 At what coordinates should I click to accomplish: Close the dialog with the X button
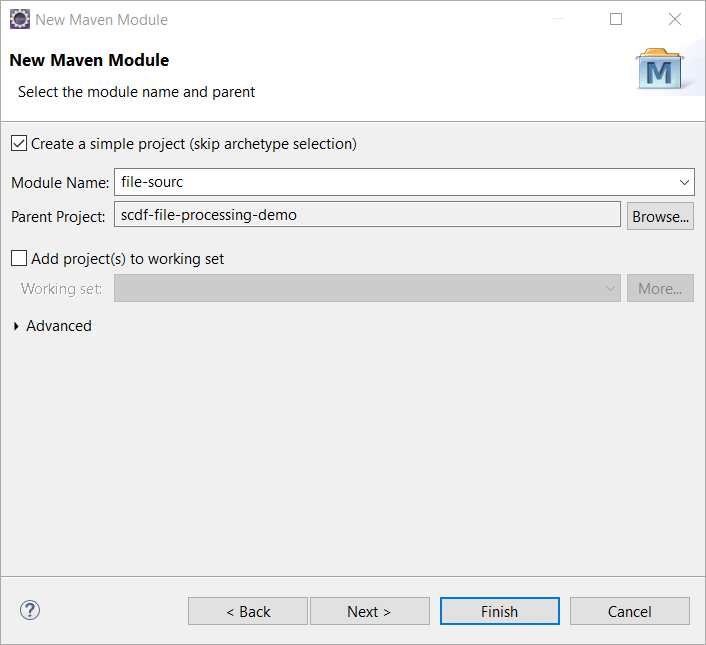[675, 19]
